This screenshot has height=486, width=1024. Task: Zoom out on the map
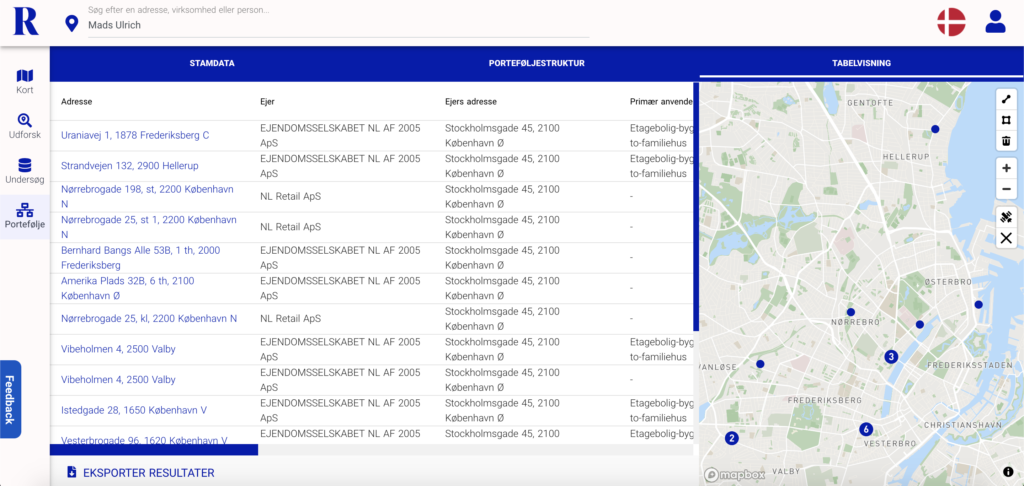tap(1006, 189)
